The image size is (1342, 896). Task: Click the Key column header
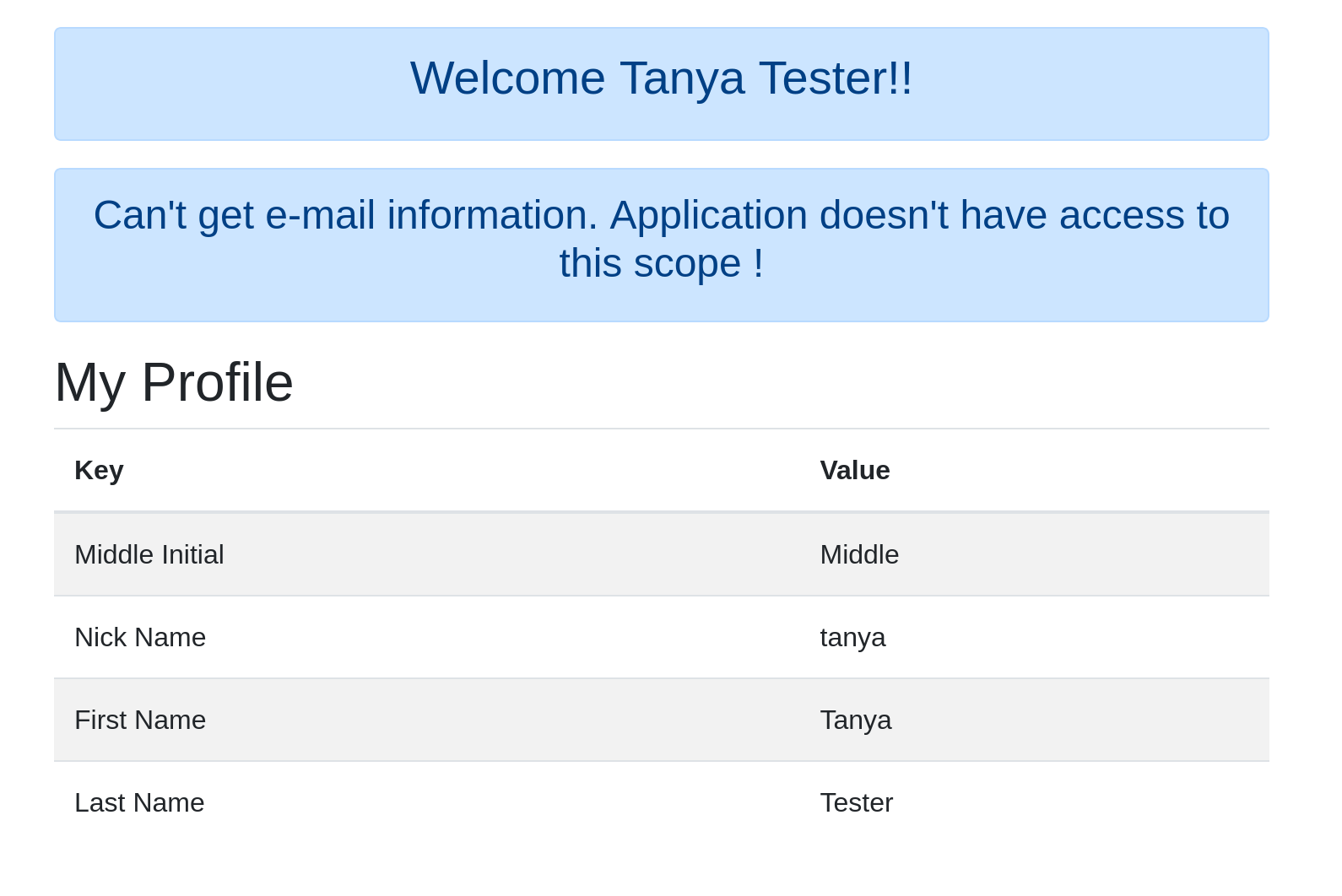point(99,470)
